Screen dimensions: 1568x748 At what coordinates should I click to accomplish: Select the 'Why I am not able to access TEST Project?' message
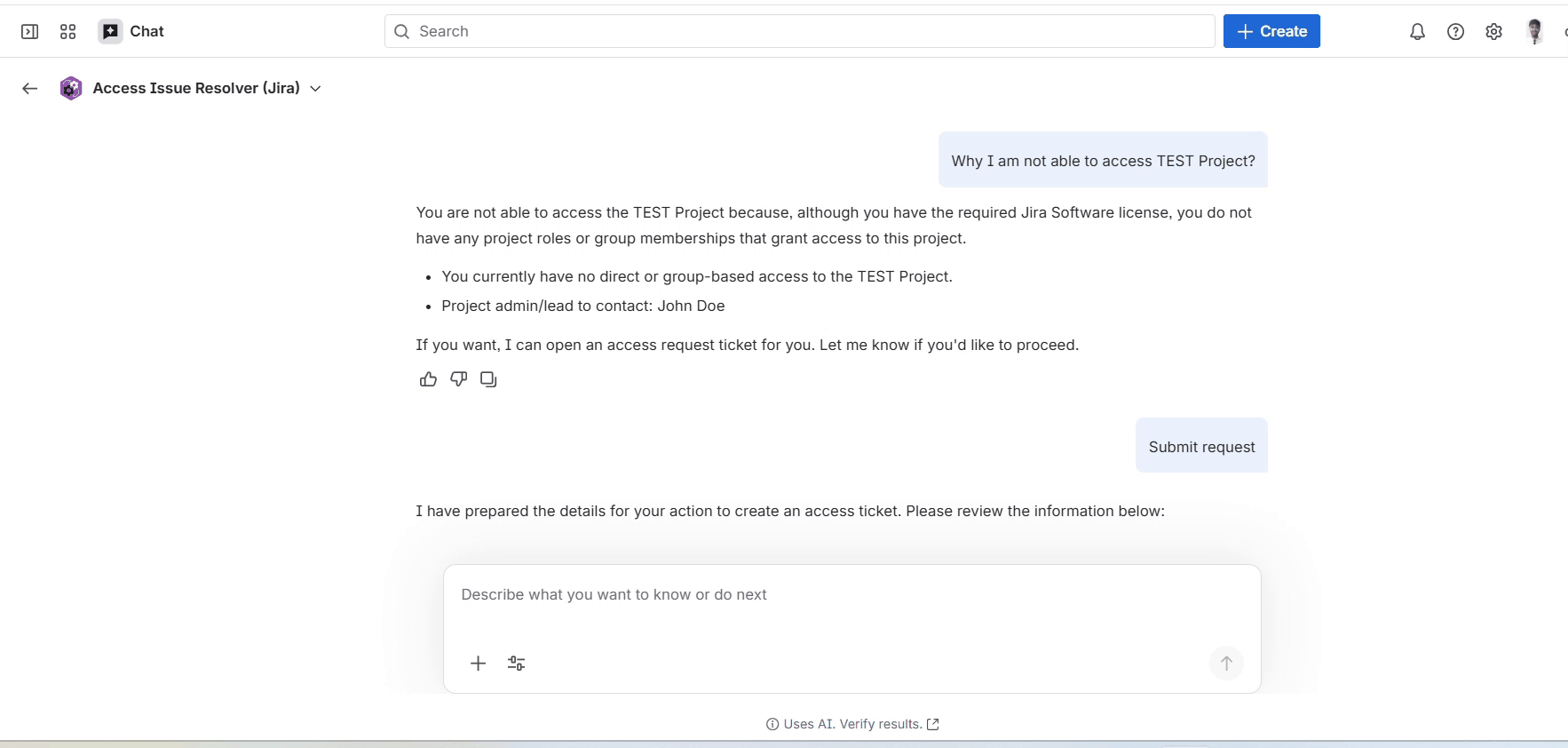(x=1103, y=161)
